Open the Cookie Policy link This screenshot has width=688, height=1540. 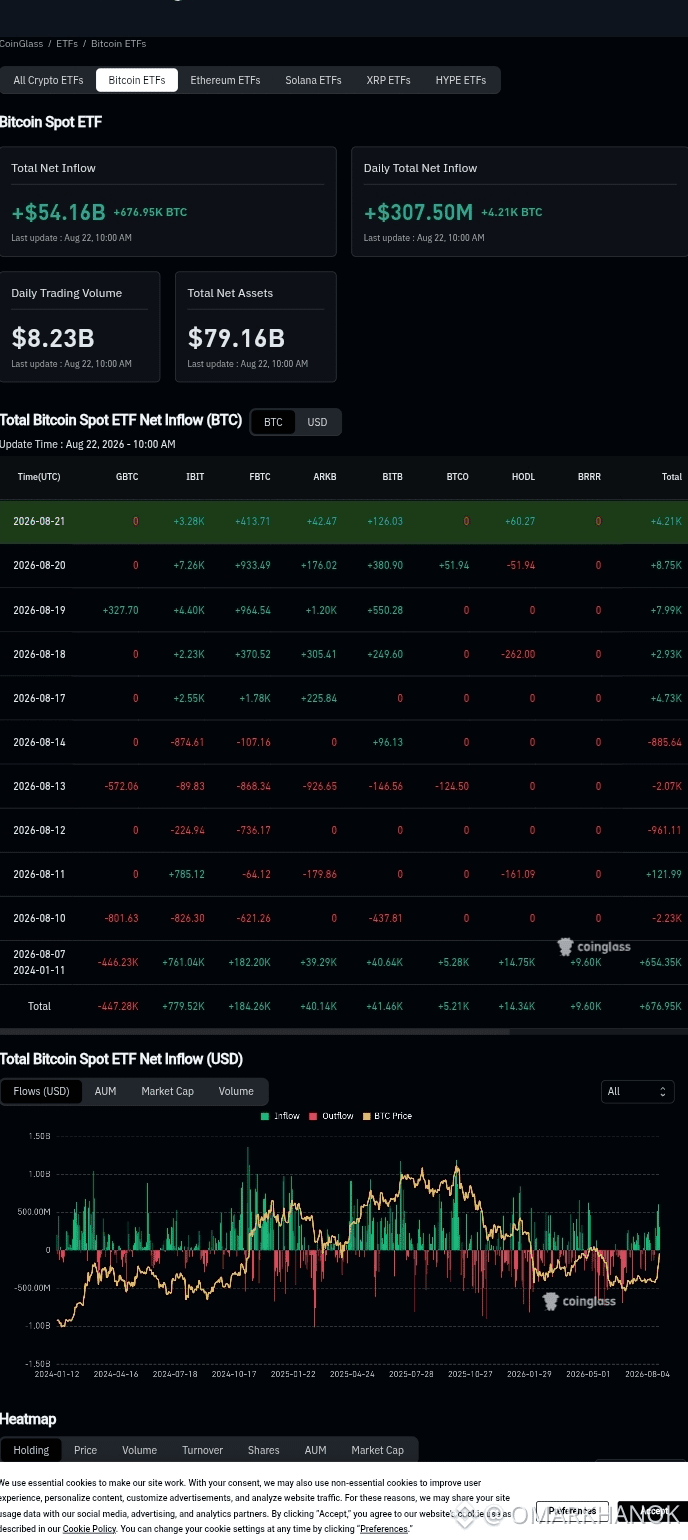tap(89, 1529)
